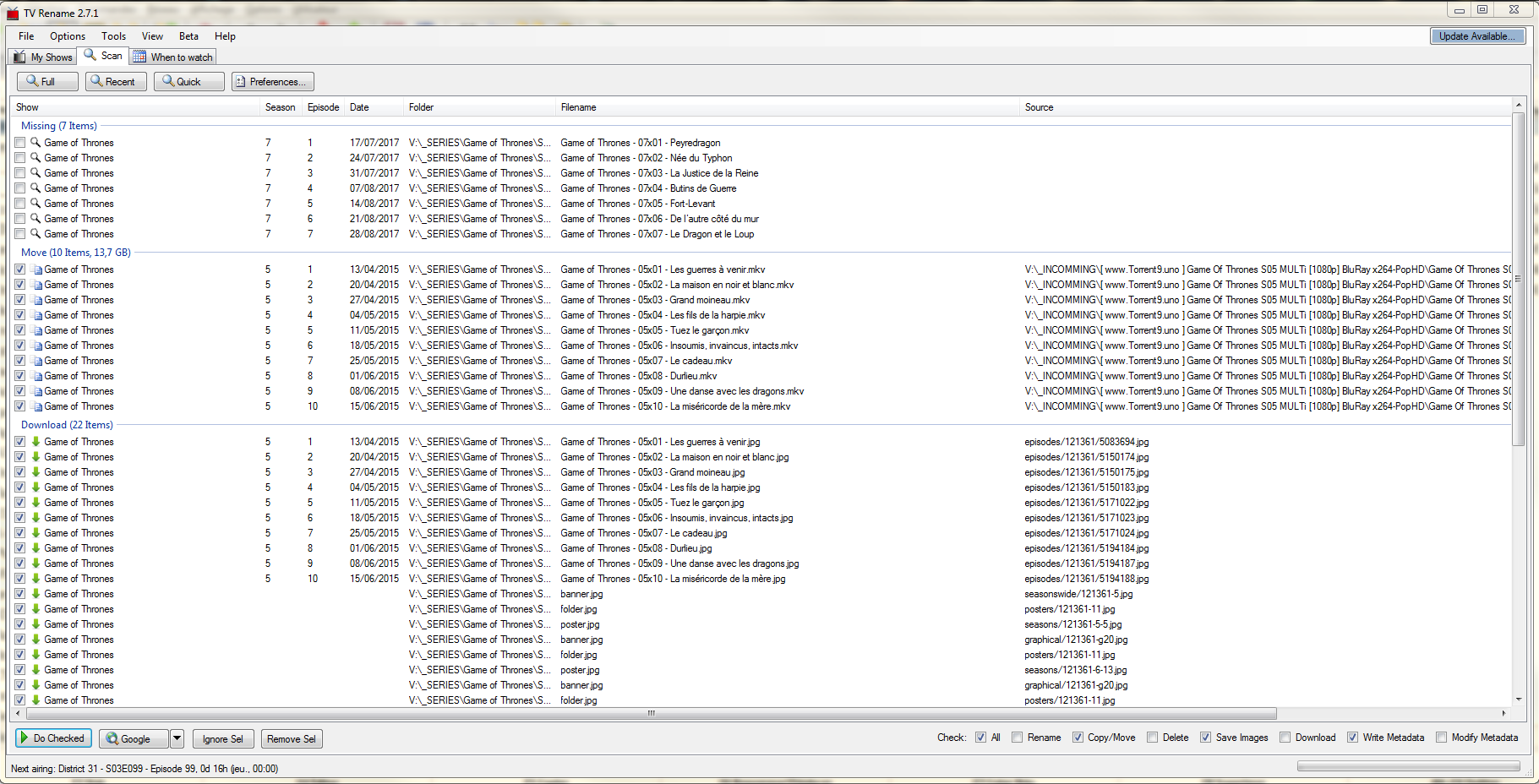The width and height of the screenshot is (1539, 784).
Task: Click download arrow for seasonswide/121361-5.jpg row
Action: (36, 594)
